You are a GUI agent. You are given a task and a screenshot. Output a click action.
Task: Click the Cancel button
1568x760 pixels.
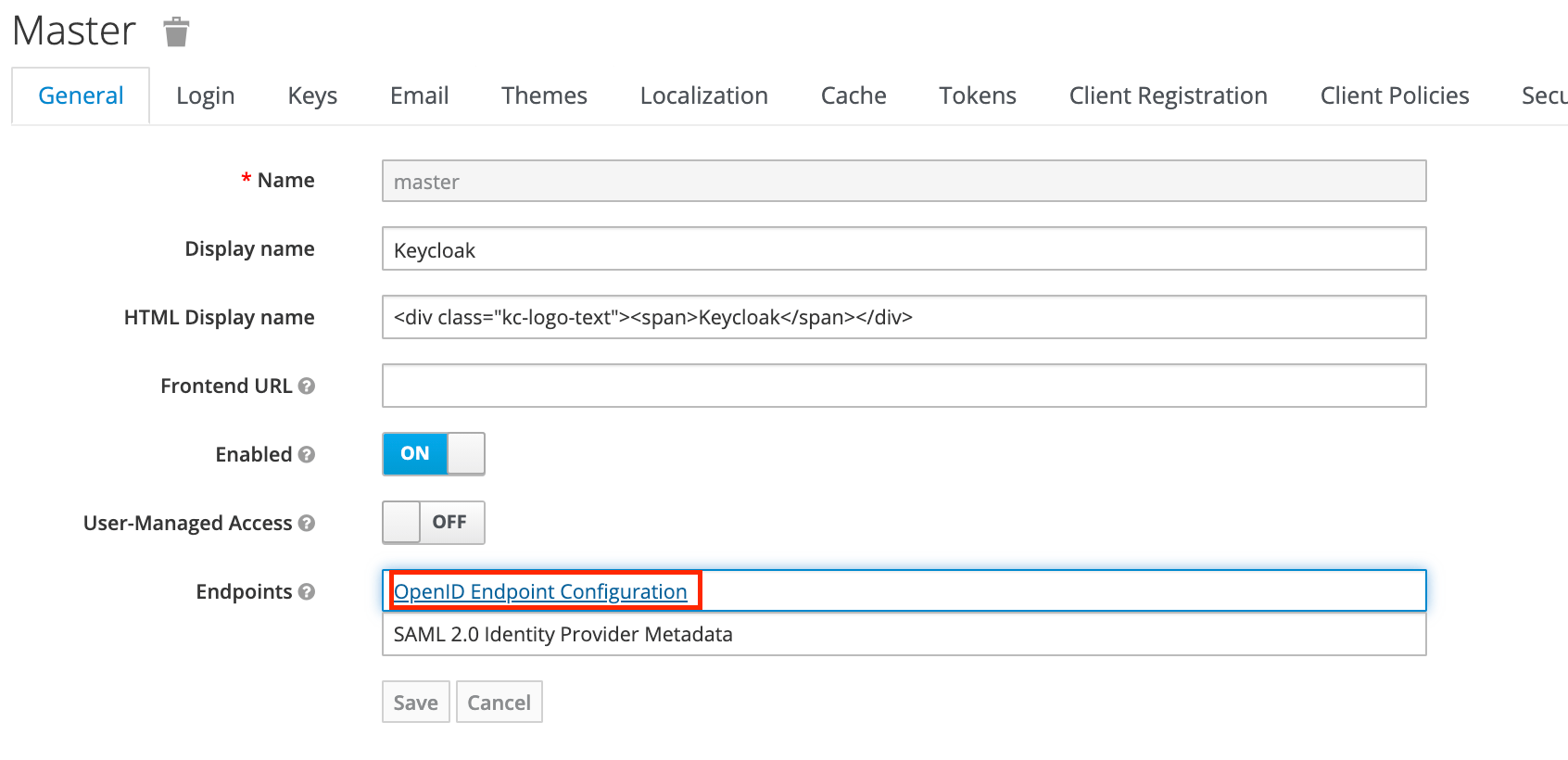[x=499, y=702]
